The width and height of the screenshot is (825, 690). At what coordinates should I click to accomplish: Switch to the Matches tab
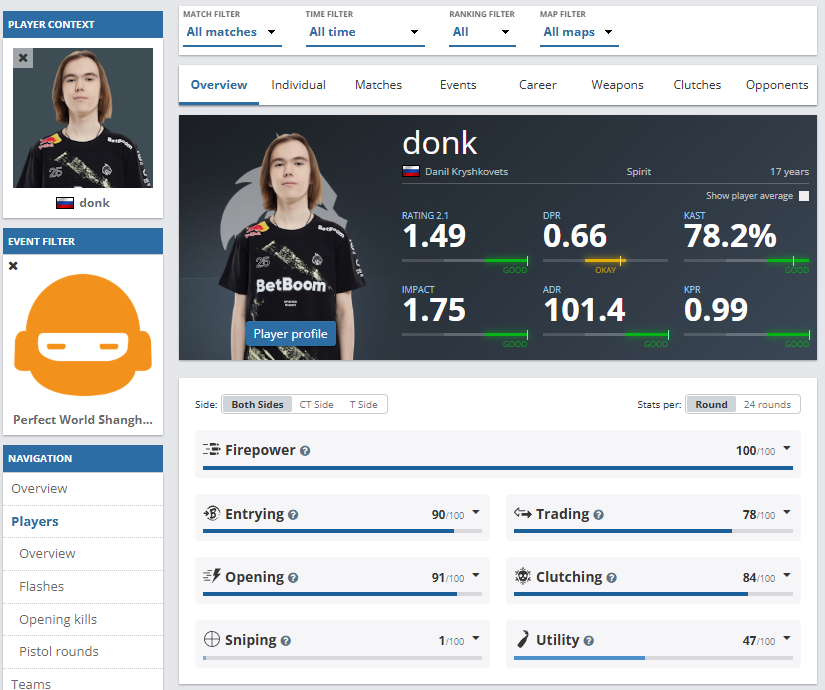[x=378, y=85]
